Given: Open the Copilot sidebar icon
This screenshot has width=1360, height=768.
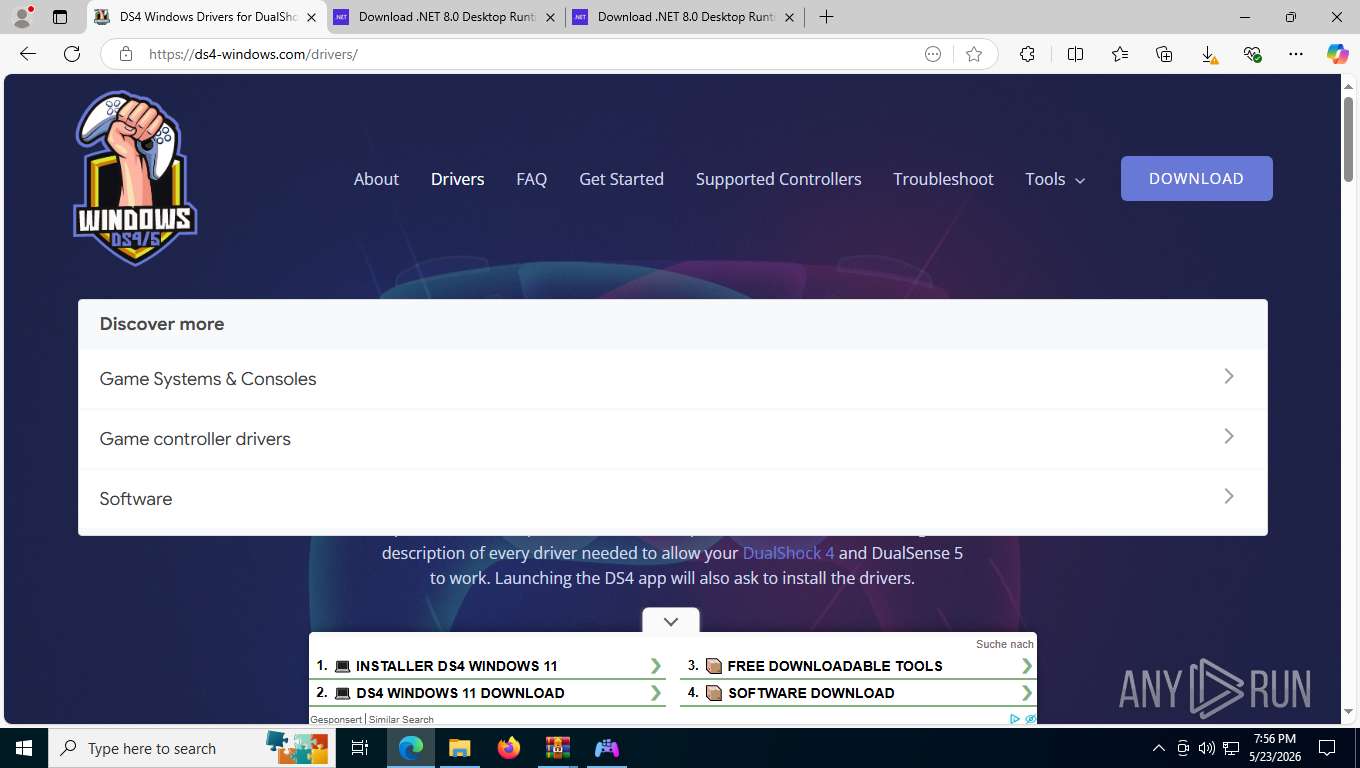Looking at the screenshot, I should click(x=1338, y=54).
